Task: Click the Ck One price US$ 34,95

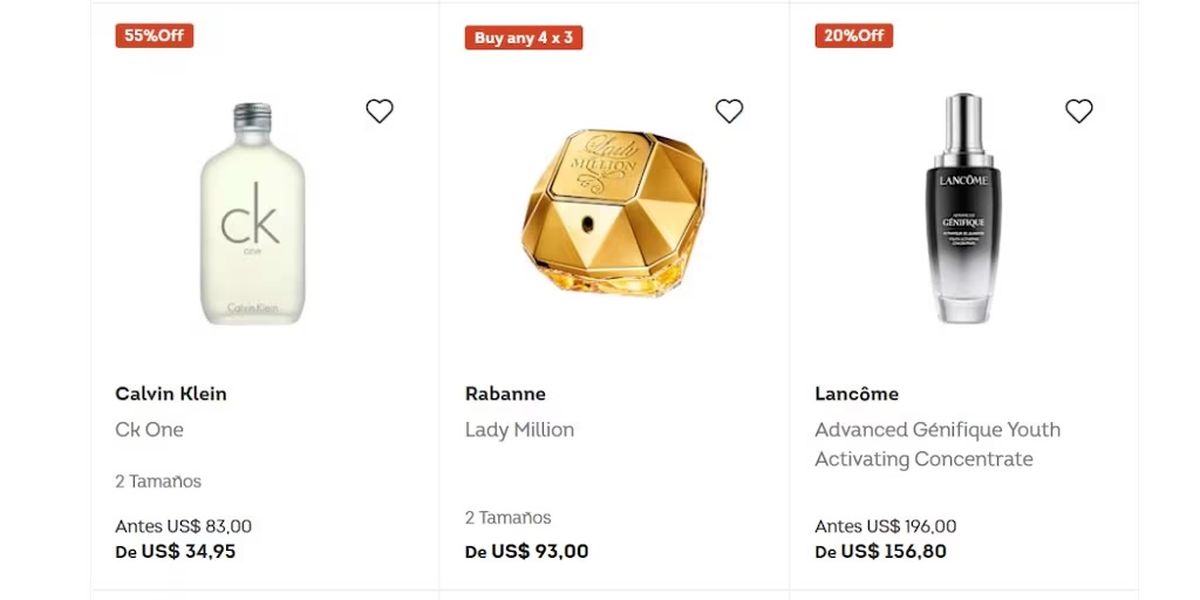Action: click(x=187, y=551)
